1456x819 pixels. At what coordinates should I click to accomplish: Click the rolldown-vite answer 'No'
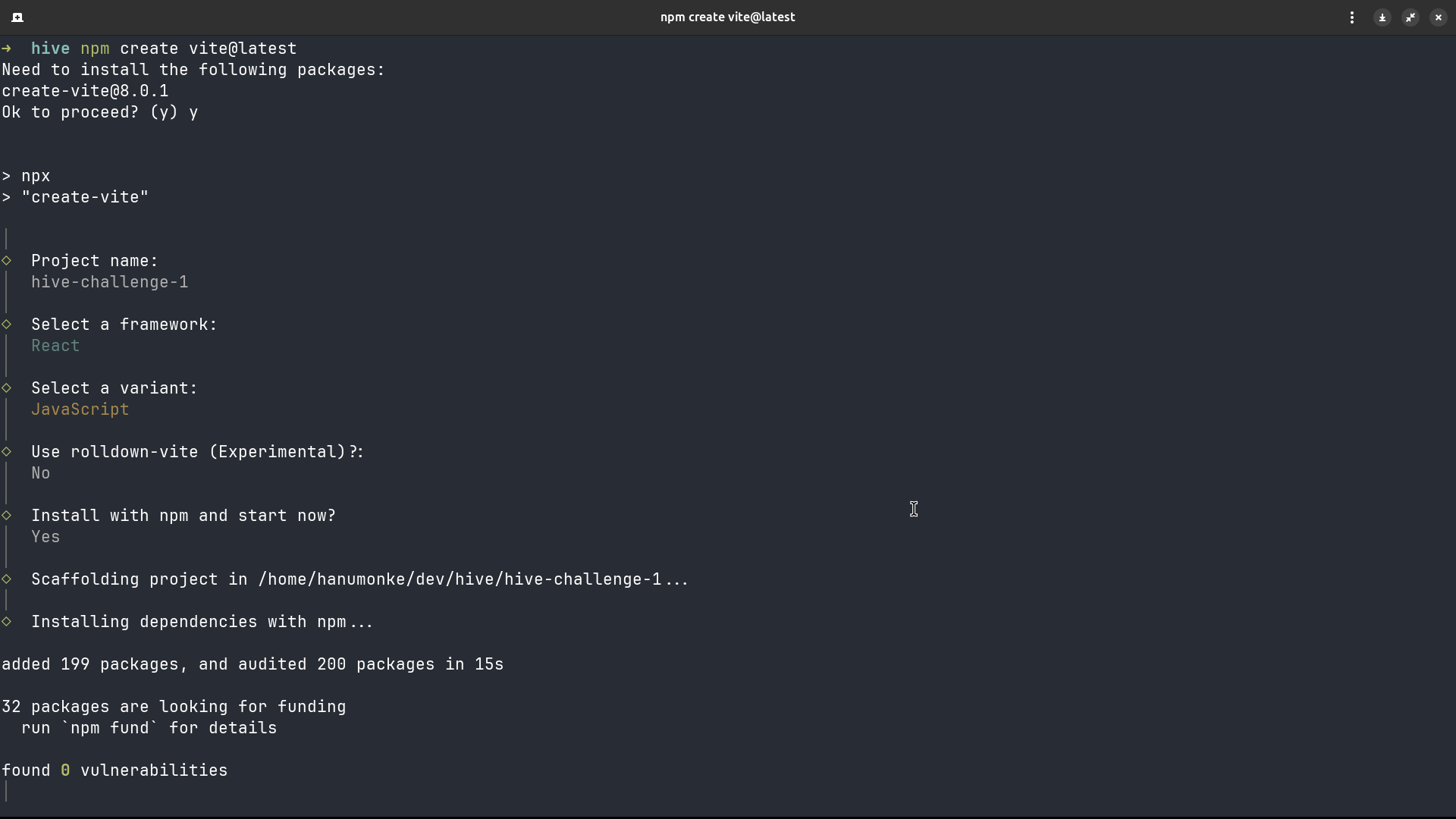click(41, 473)
